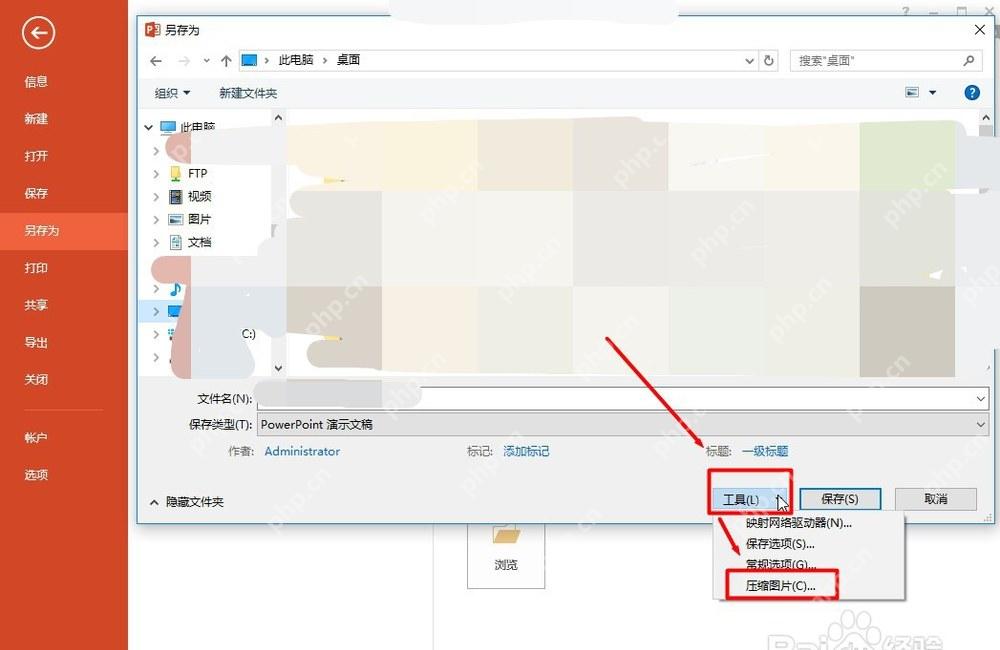Change view with the view icon
Image resolution: width=1000 pixels, height=650 pixels.
click(x=913, y=92)
